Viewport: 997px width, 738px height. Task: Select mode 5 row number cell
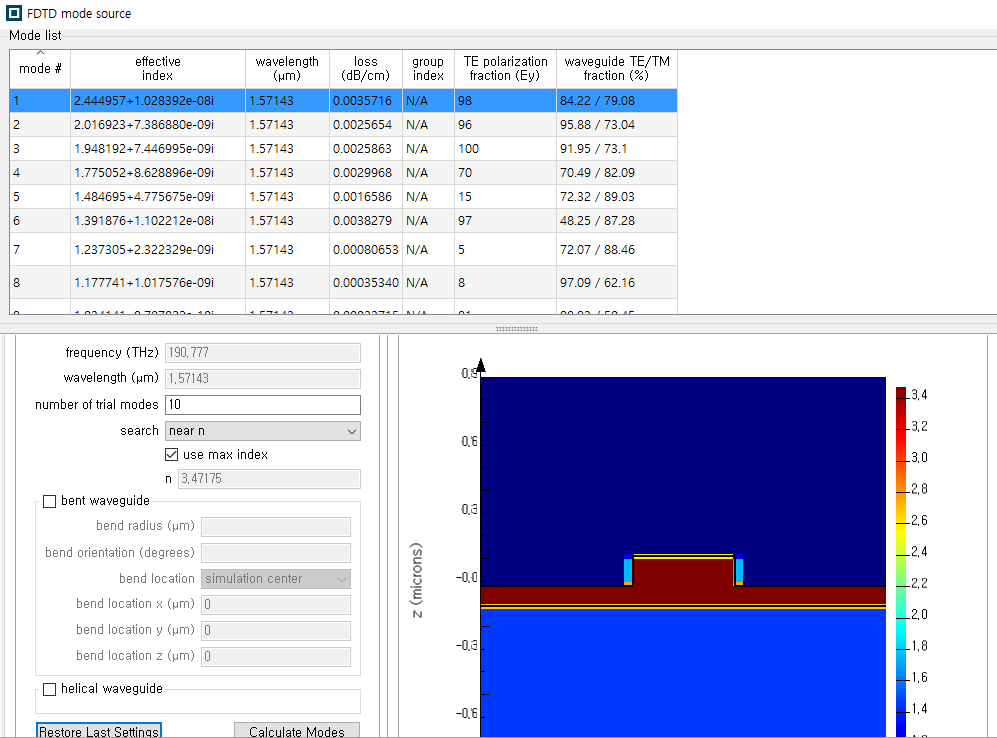[40, 197]
